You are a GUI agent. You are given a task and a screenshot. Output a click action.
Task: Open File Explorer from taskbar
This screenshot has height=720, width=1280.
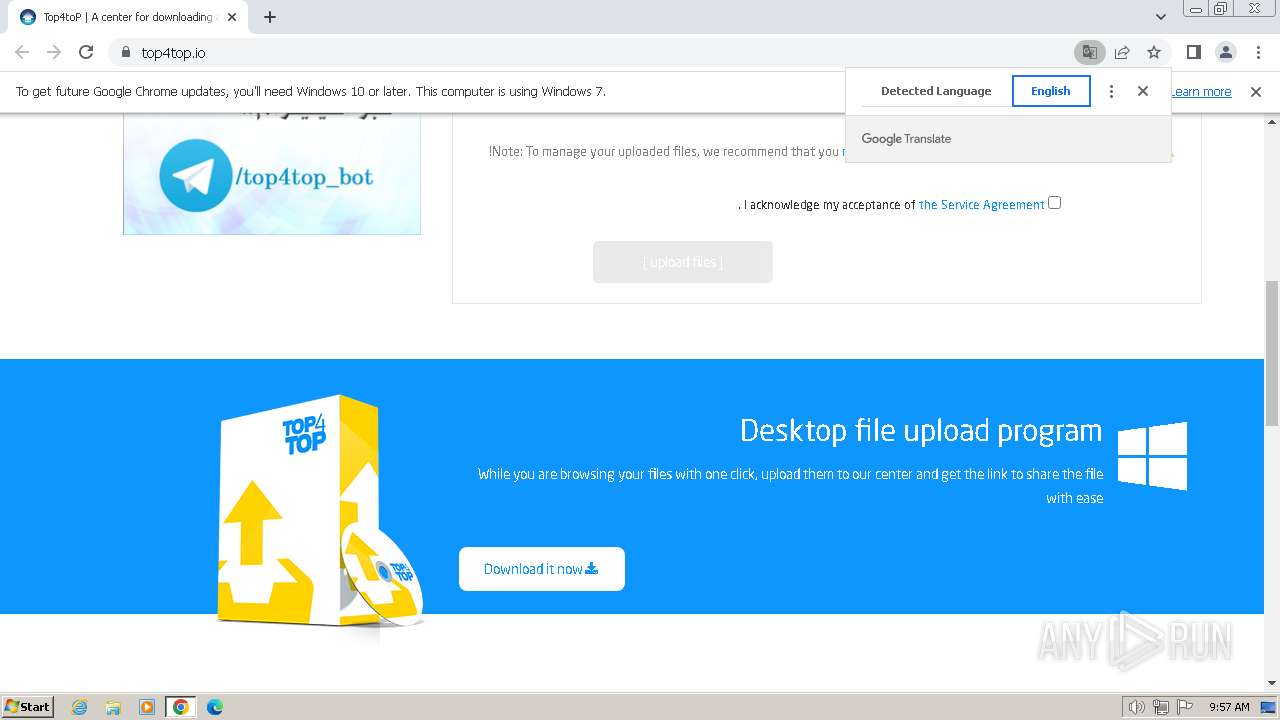(113, 707)
